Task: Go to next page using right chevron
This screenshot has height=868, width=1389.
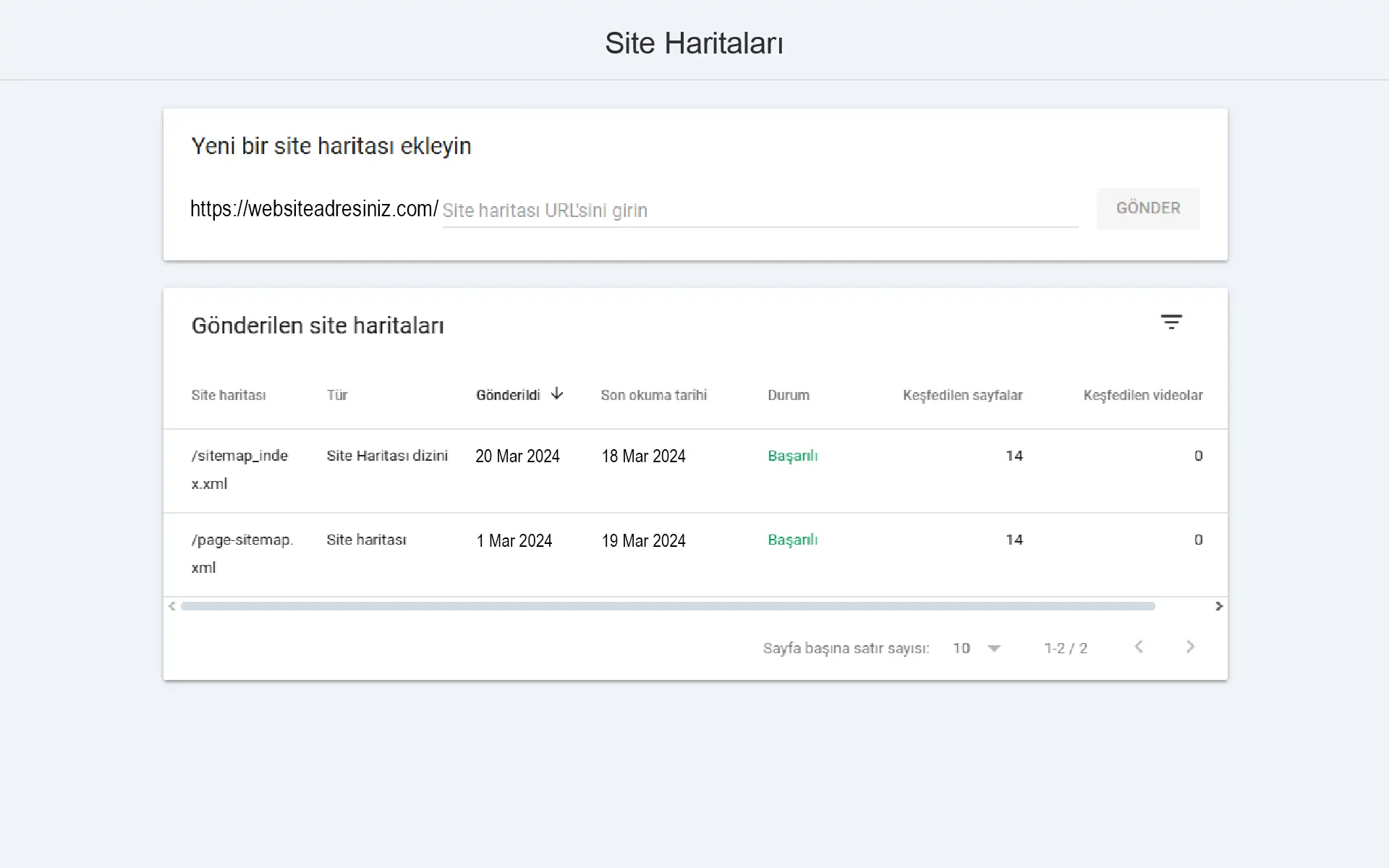Action: (x=1189, y=647)
